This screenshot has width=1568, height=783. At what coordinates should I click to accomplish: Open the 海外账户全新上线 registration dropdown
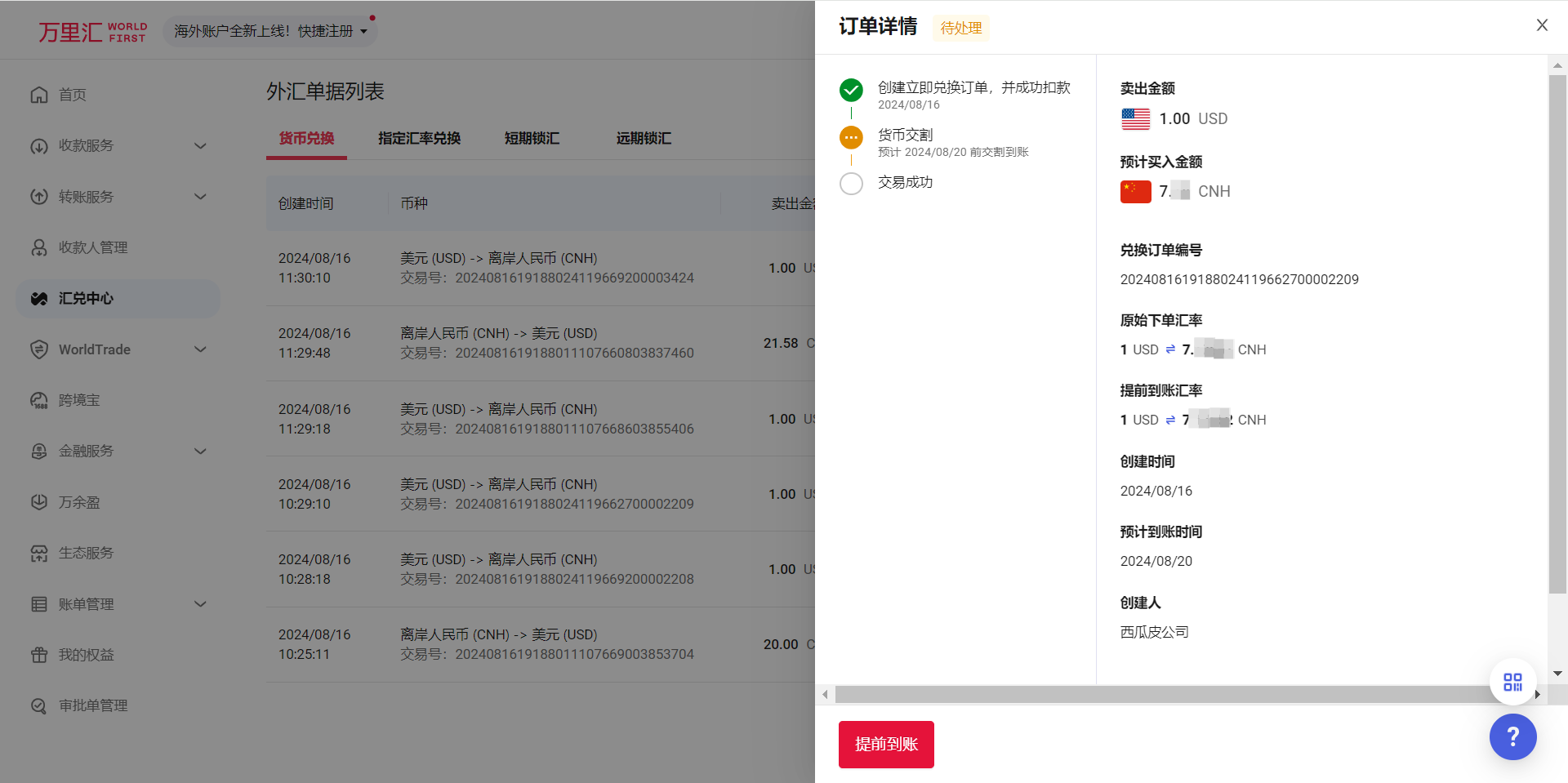pos(269,29)
